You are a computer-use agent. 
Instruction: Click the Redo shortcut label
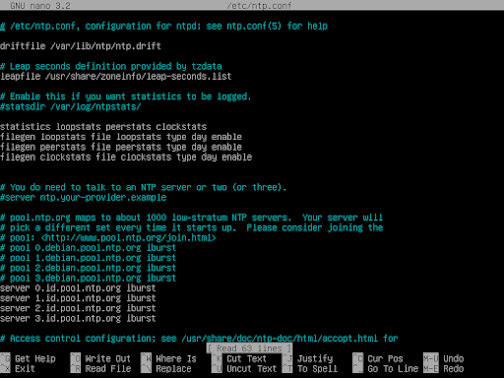coord(453,369)
